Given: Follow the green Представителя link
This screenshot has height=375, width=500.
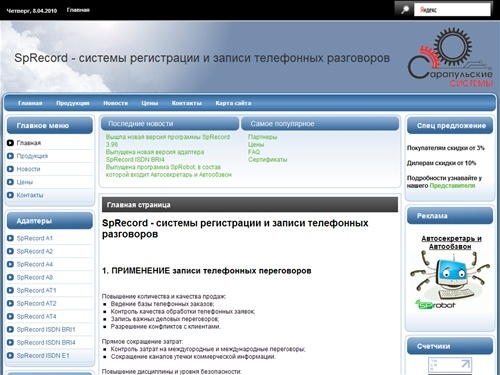Looking at the screenshot, I should pyautogui.click(x=452, y=186).
